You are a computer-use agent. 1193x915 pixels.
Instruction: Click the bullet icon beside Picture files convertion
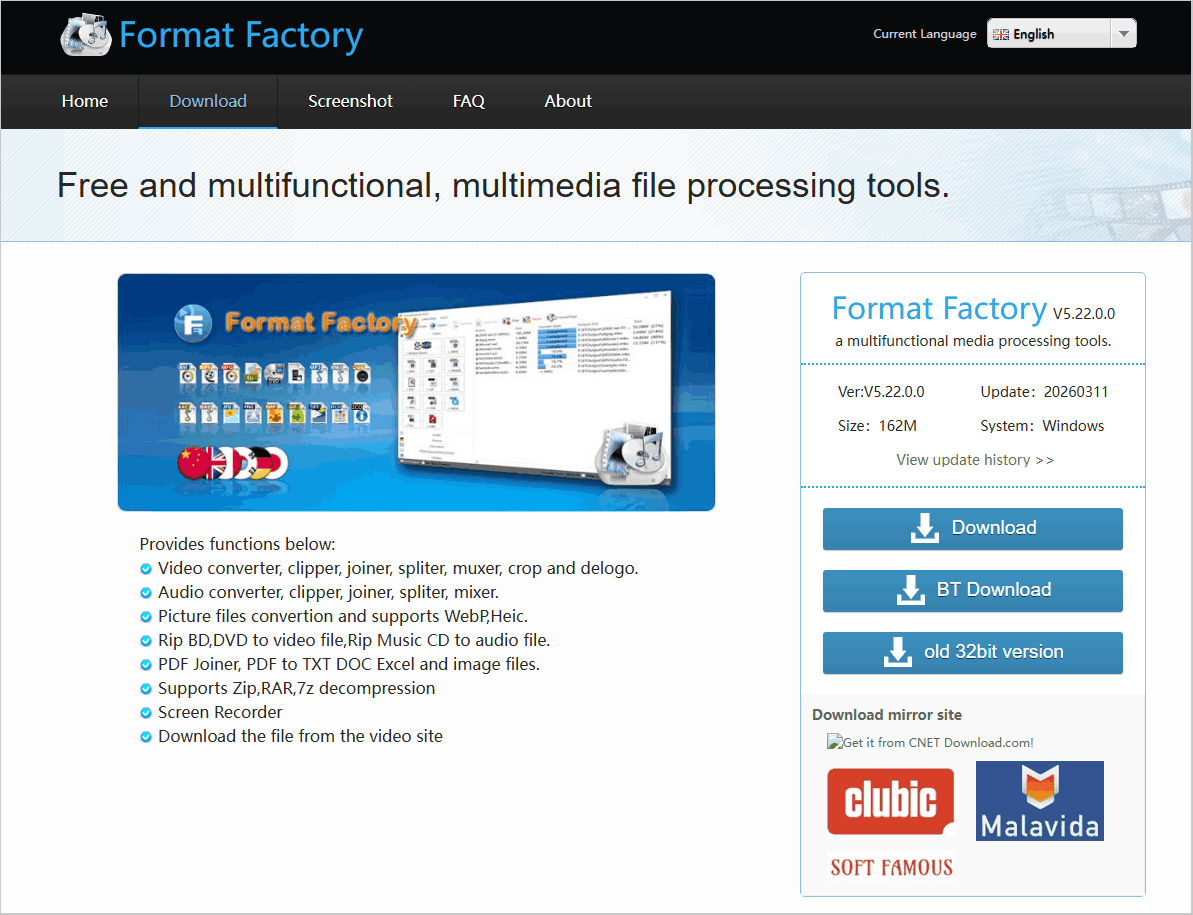tap(146, 617)
